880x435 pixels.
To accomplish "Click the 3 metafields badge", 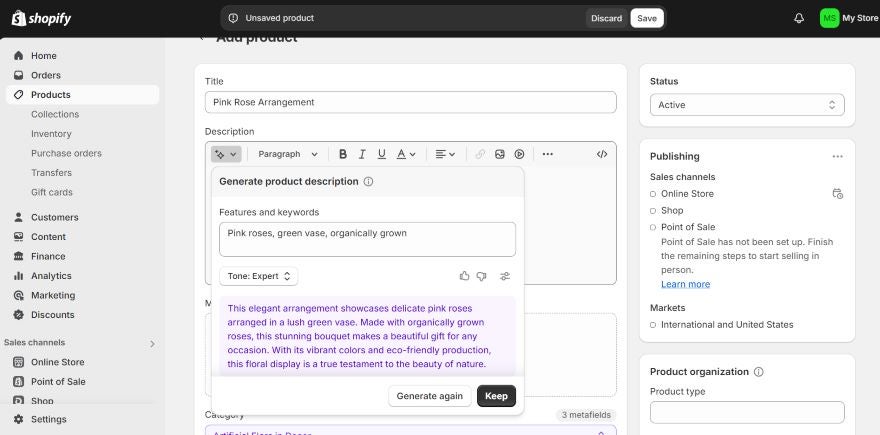I will [586, 415].
